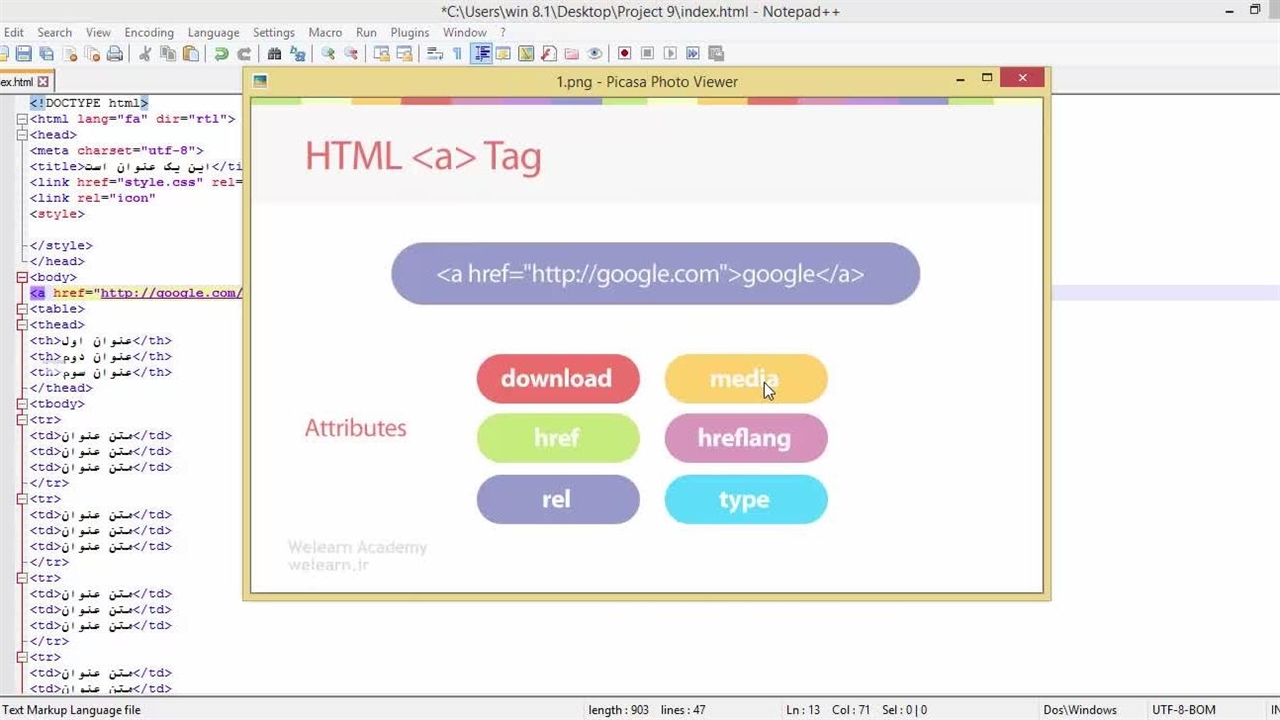1280x720 pixels.
Task: Open the Find dialog with the binoculars icon
Action: coord(274,53)
